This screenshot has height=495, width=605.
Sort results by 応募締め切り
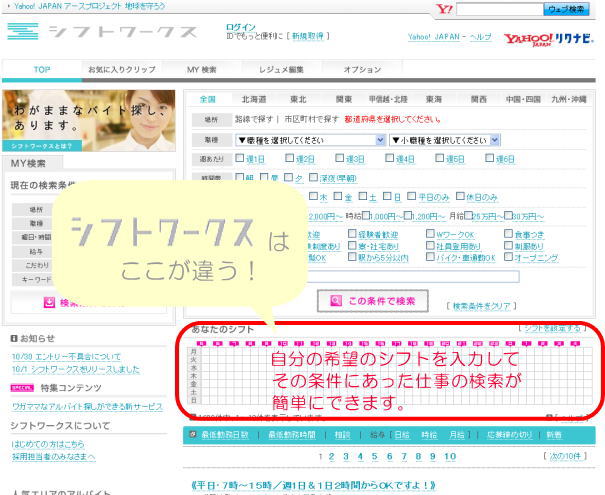[x=509, y=435]
